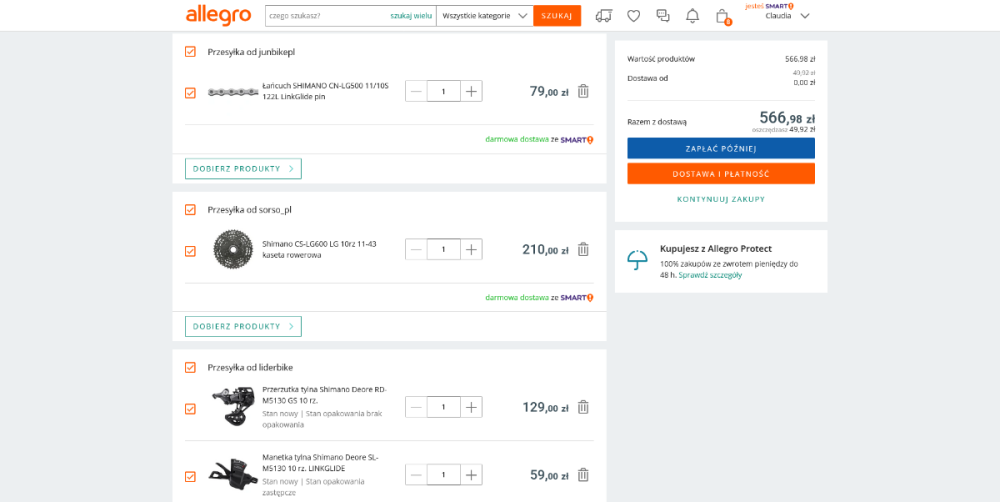1000x502 pixels.
Task: Open the SHIMANO chain product thumbnail
Action: coord(233,92)
